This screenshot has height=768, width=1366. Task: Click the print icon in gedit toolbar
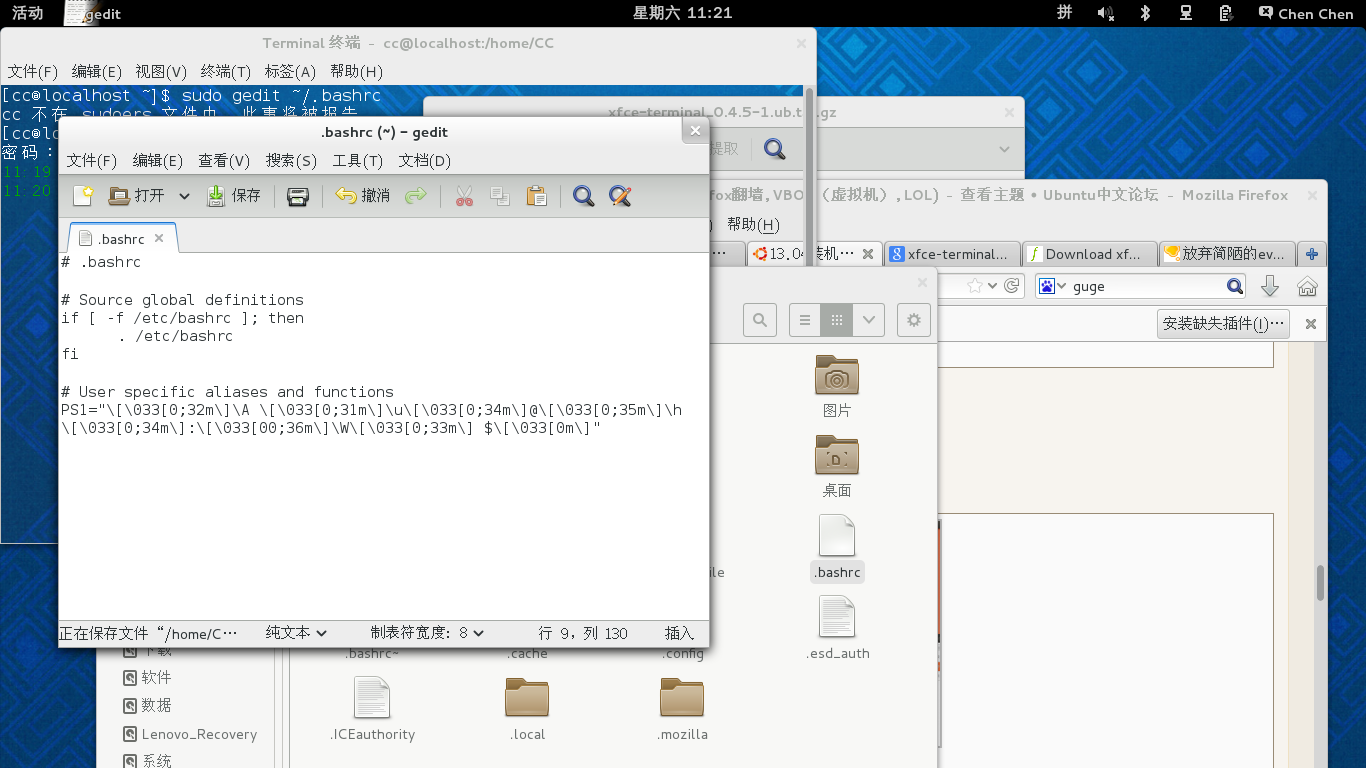(297, 196)
